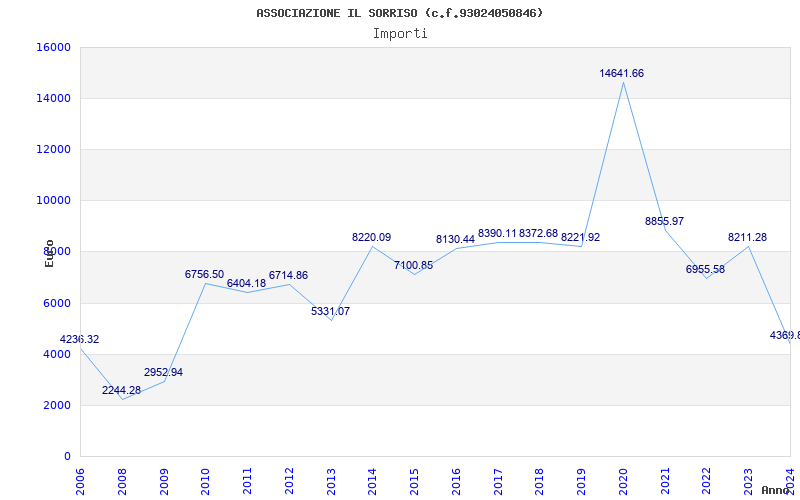The width and height of the screenshot is (800, 500).
Task: Click x-axis year label 2023
Action: tap(749, 482)
